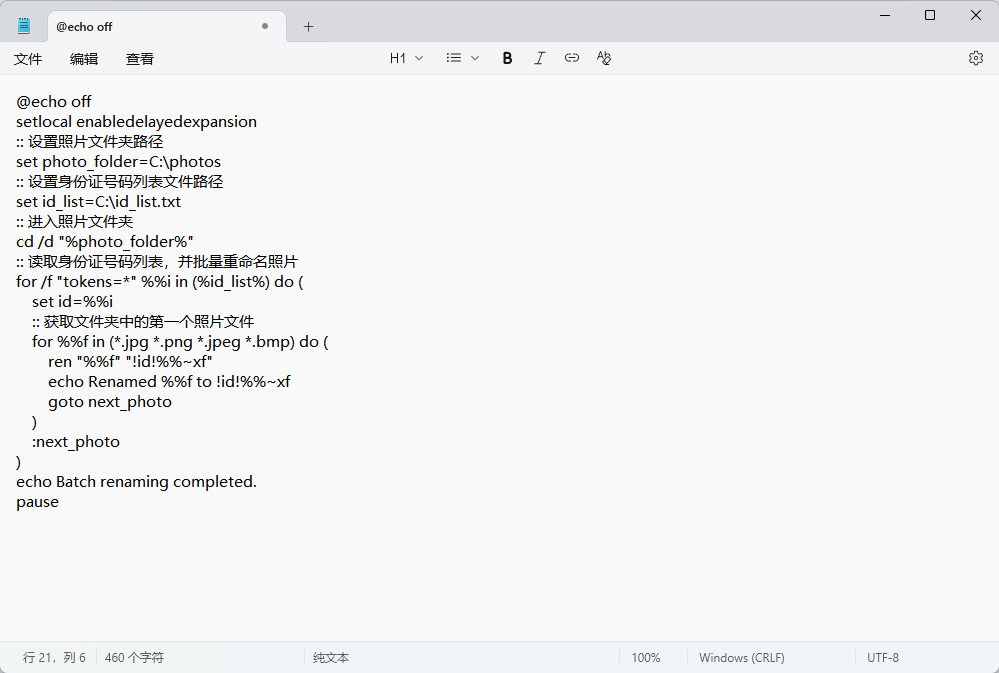Click the '纯文本' format indicator
999x673 pixels.
331,657
